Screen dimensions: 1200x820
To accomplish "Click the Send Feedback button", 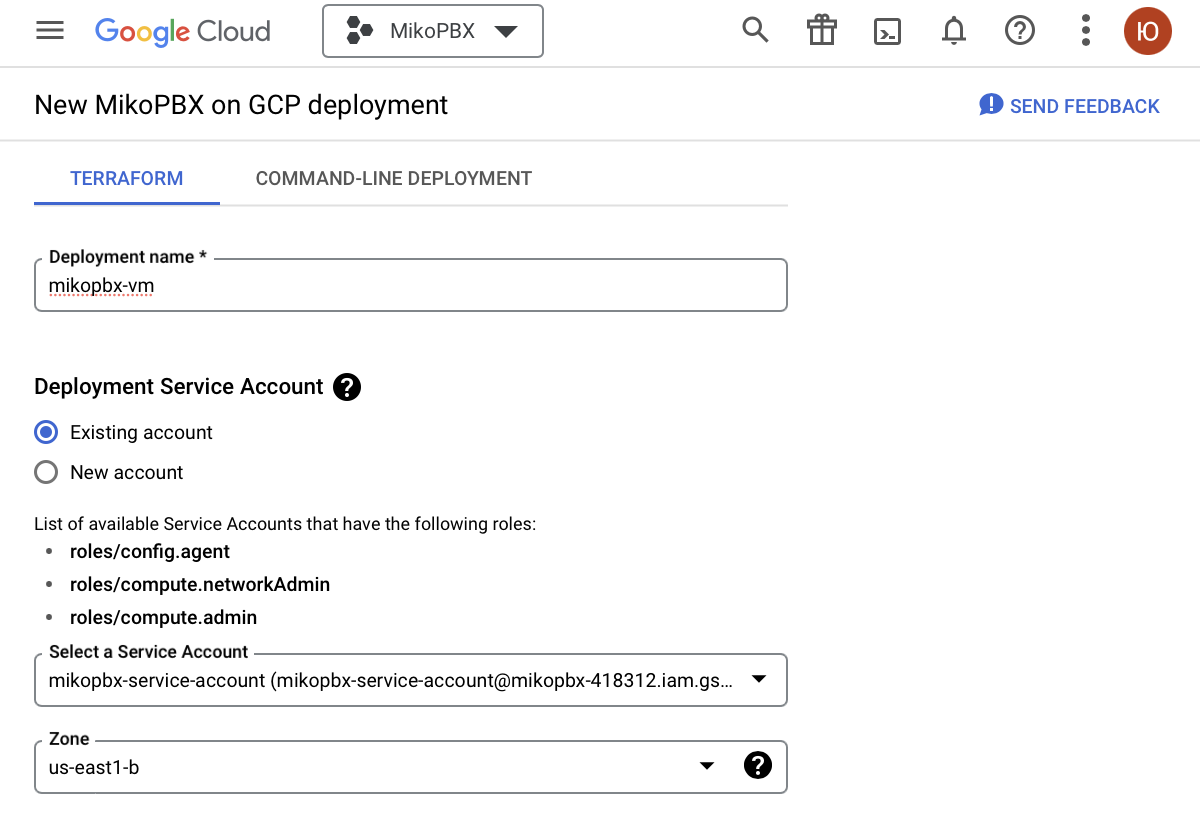I will coord(1069,106).
